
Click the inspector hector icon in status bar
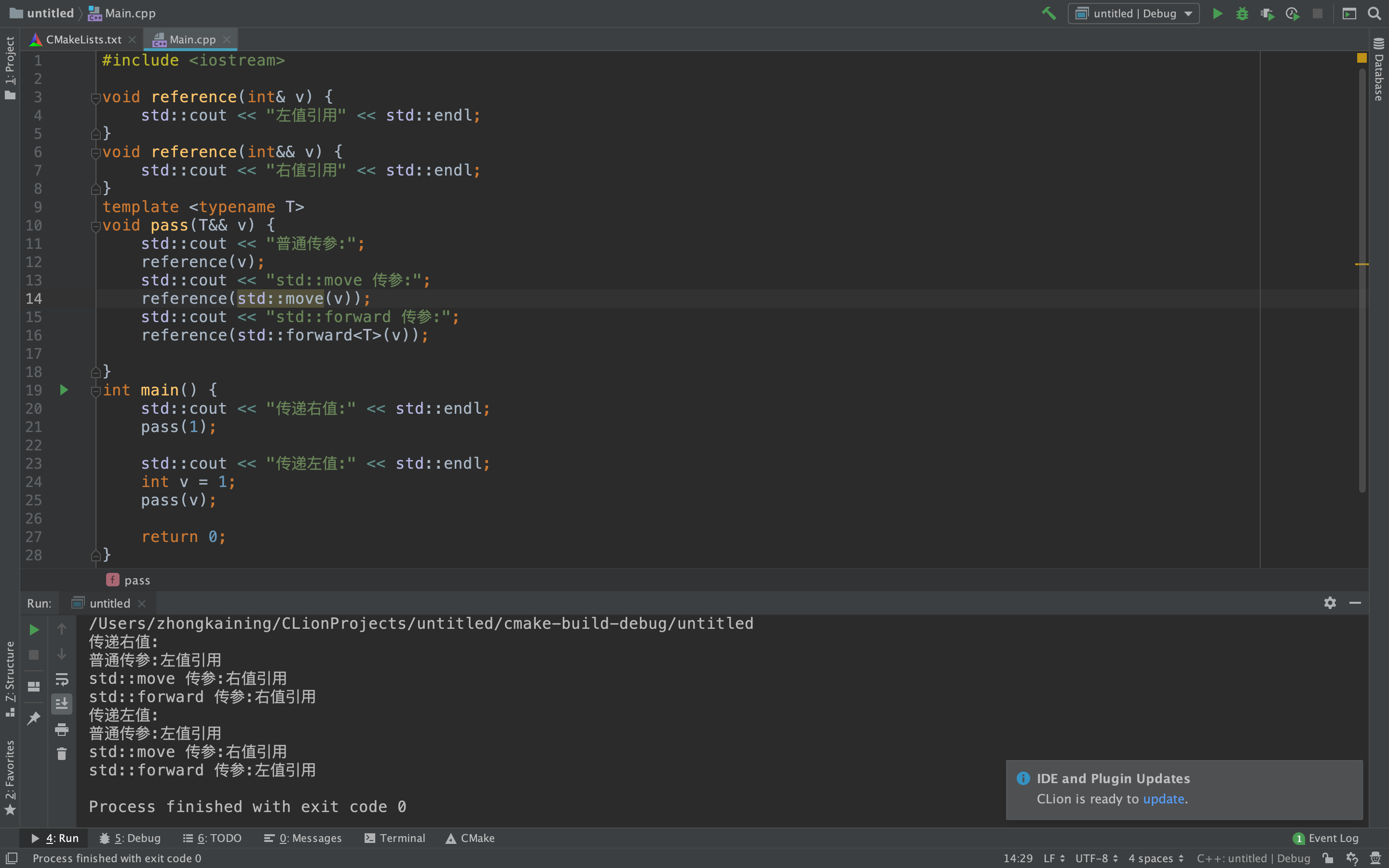pos(1375,858)
